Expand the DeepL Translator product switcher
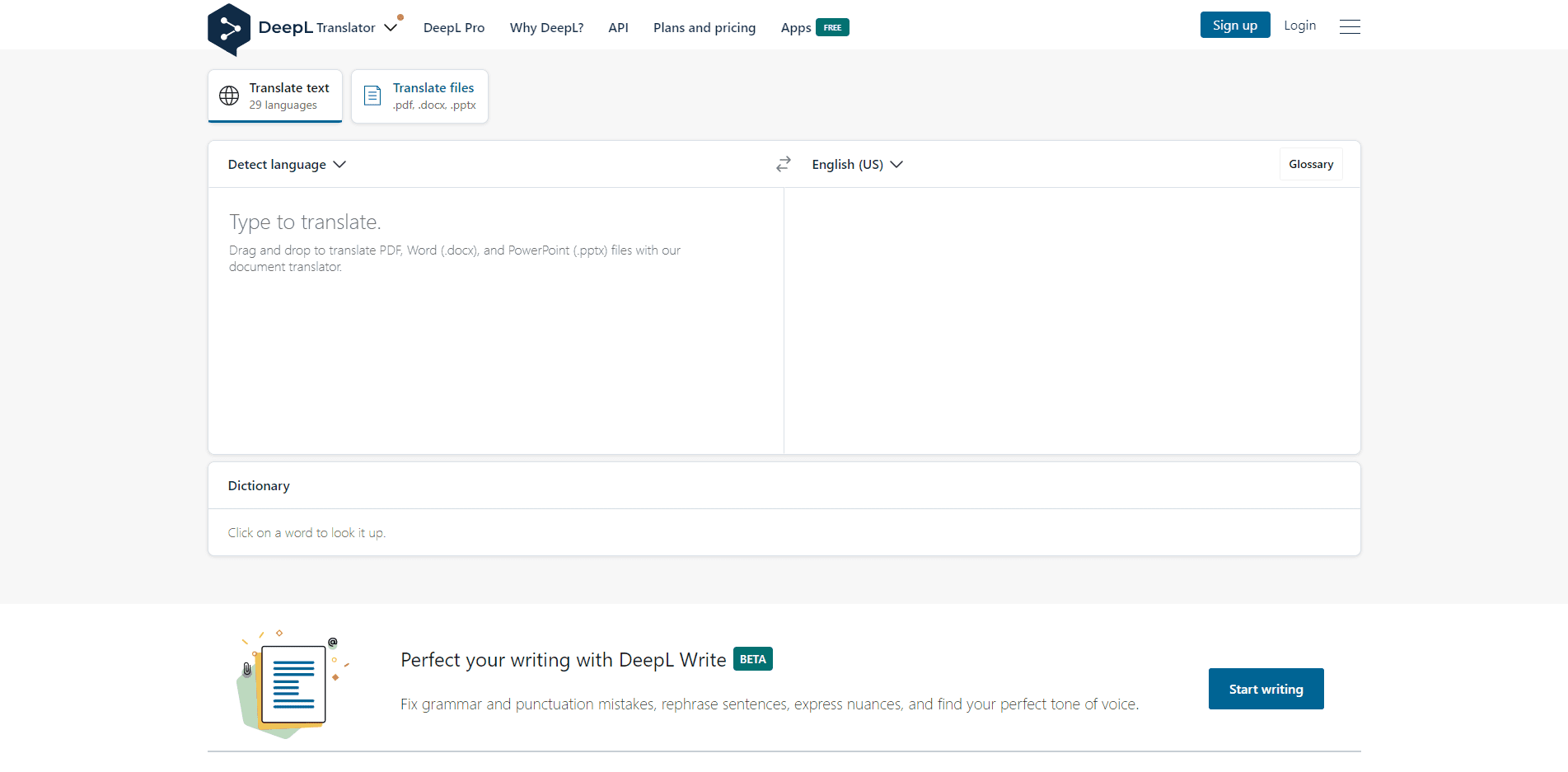The height and width of the screenshot is (772, 1568). (x=391, y=28)
